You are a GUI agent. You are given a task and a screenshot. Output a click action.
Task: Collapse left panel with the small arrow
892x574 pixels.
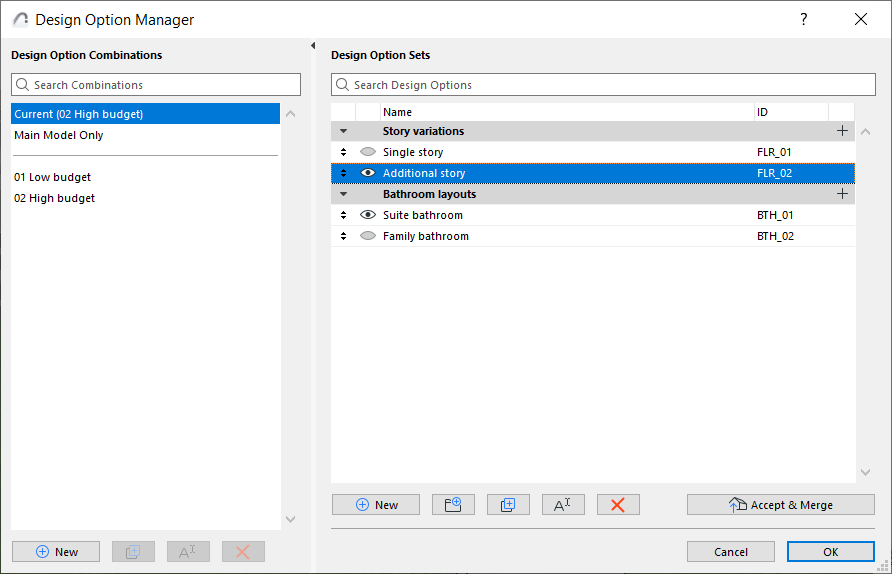click(313, 46)
